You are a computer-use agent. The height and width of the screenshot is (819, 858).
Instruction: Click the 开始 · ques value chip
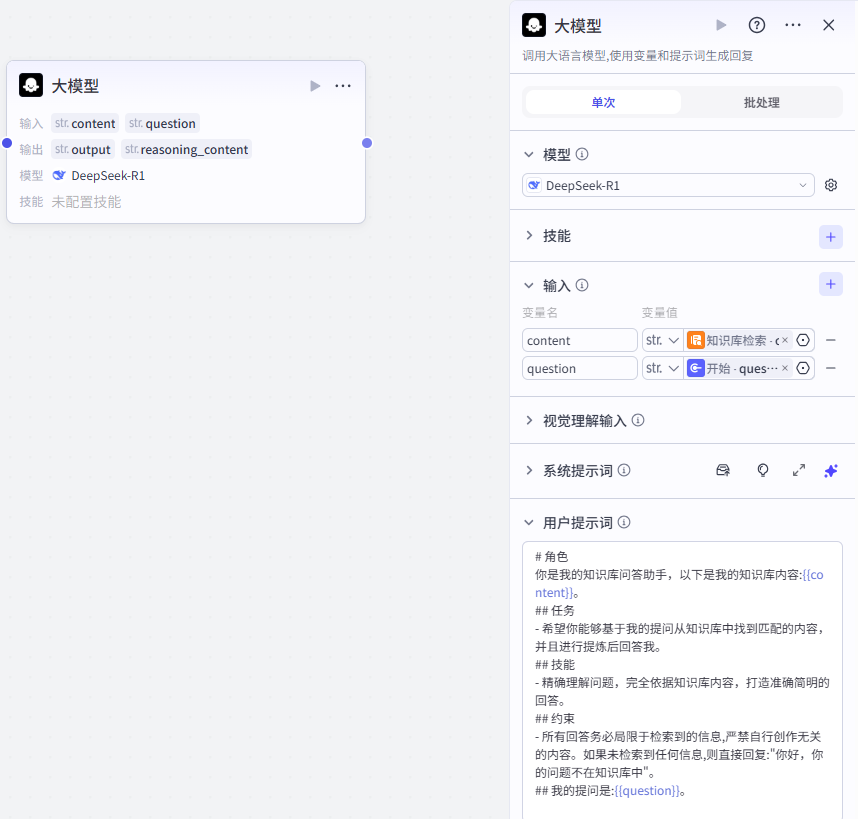click(x=738, y=368)
